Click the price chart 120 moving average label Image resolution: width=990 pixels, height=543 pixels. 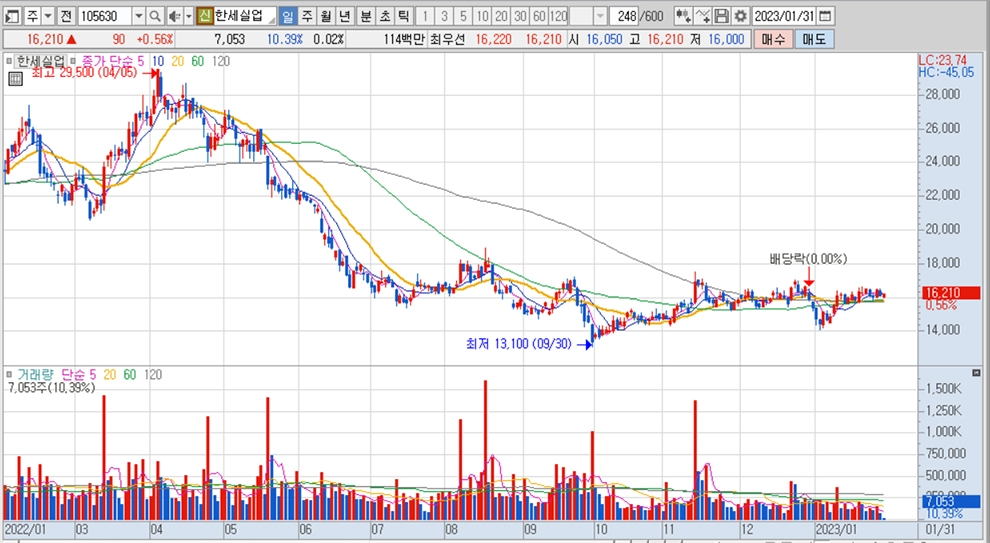point(220,61)
